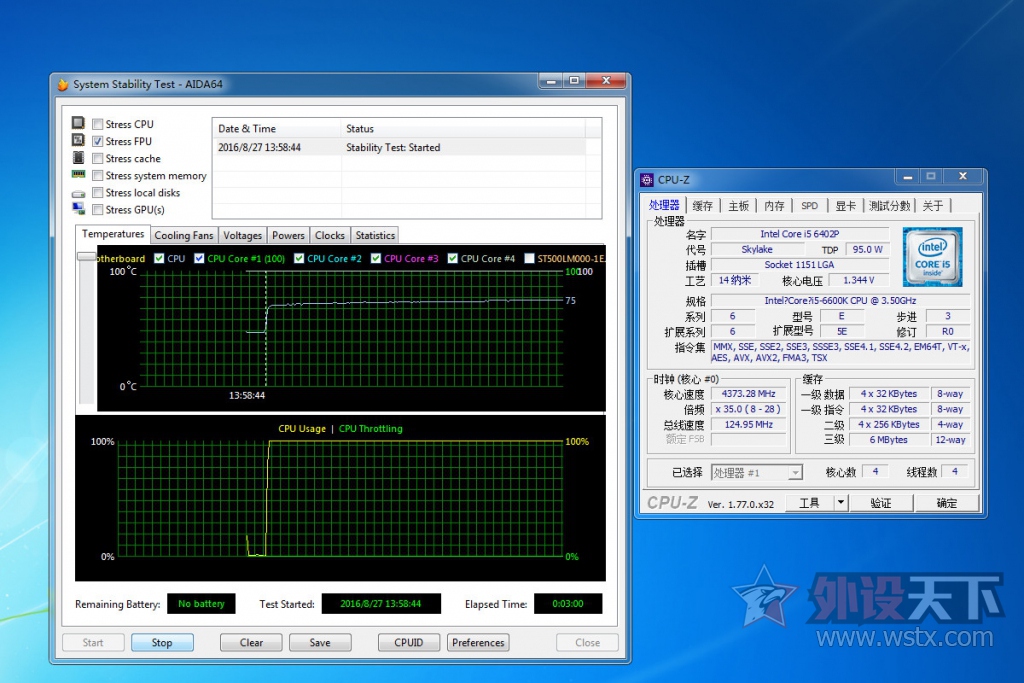Click the Socket 1151 LGA field
1024x683 pixels.
pos(799,264)
